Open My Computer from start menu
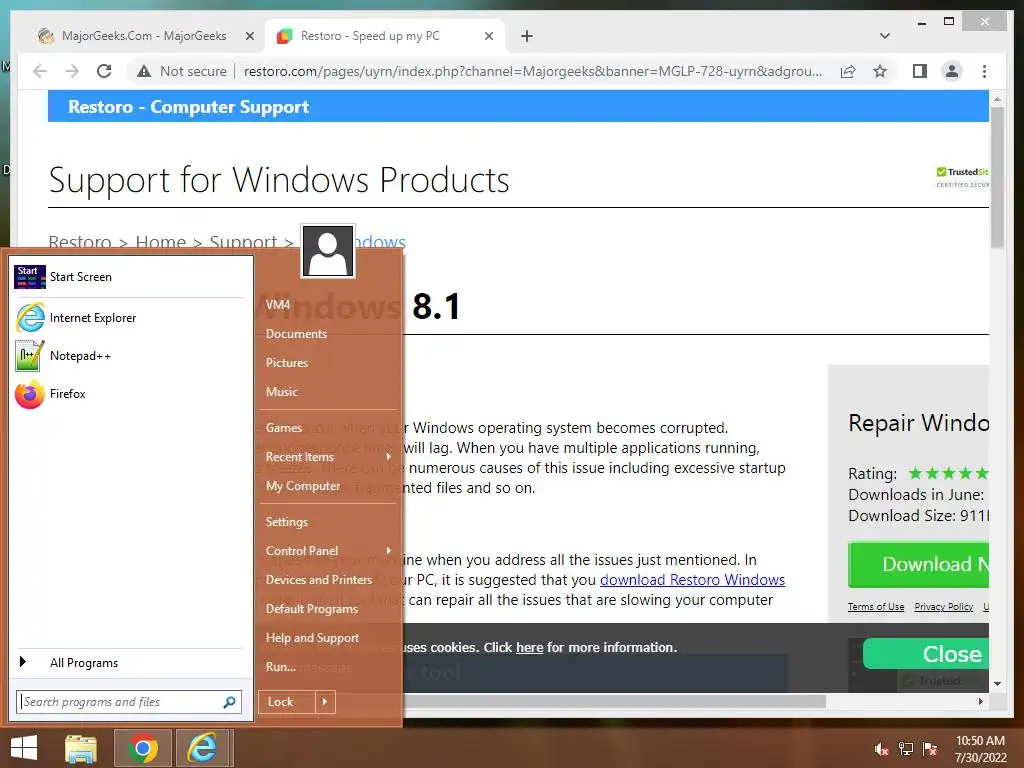This screenshot has height=768, width=1024. point(303,486)
